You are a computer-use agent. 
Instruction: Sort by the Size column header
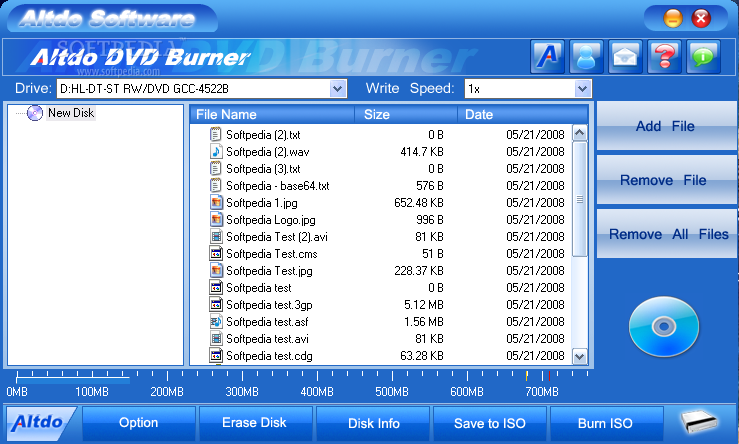click(x=406, y=115)
